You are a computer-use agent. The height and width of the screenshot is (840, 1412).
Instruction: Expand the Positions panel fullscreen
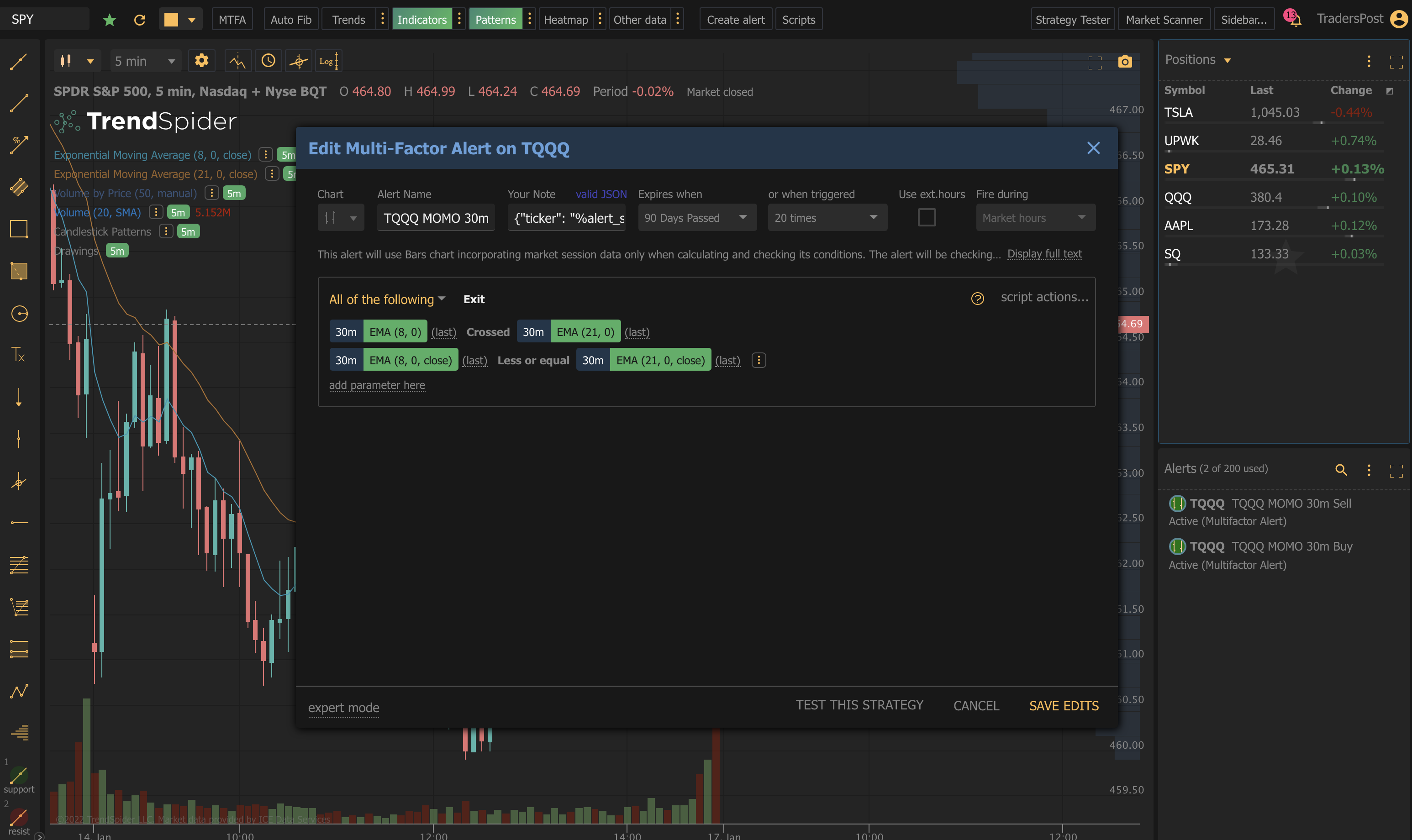(1396, 62)
